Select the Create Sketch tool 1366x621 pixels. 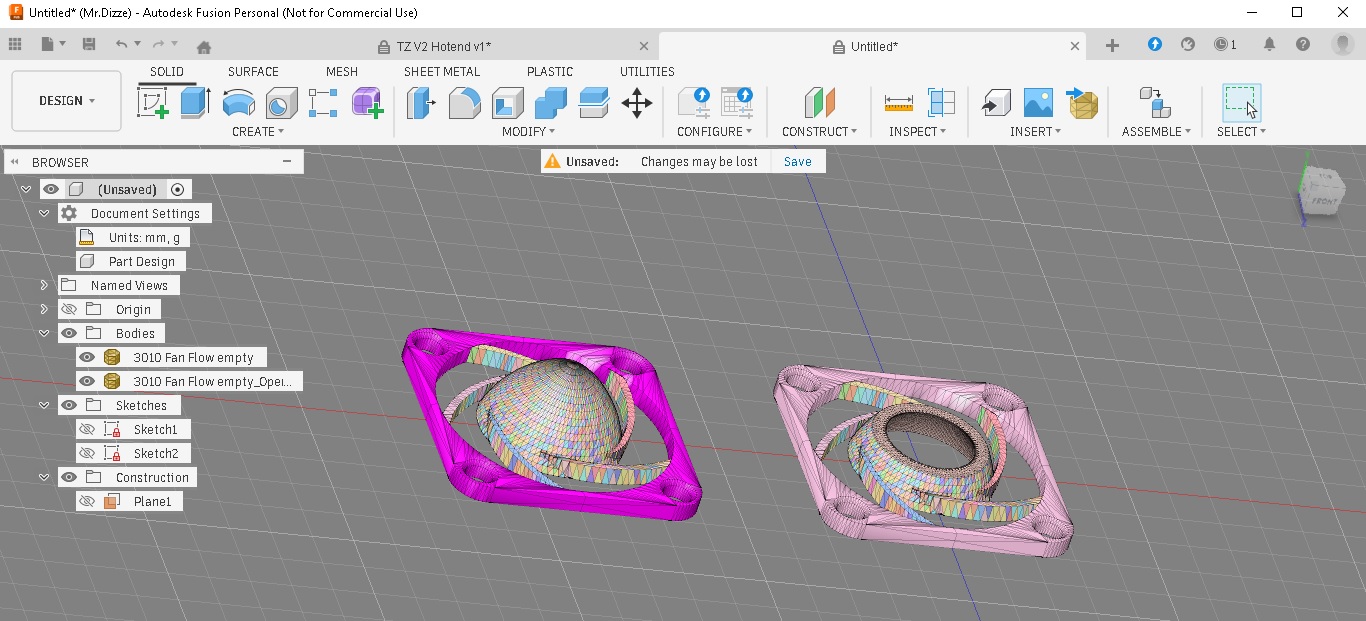coord(153,102)
